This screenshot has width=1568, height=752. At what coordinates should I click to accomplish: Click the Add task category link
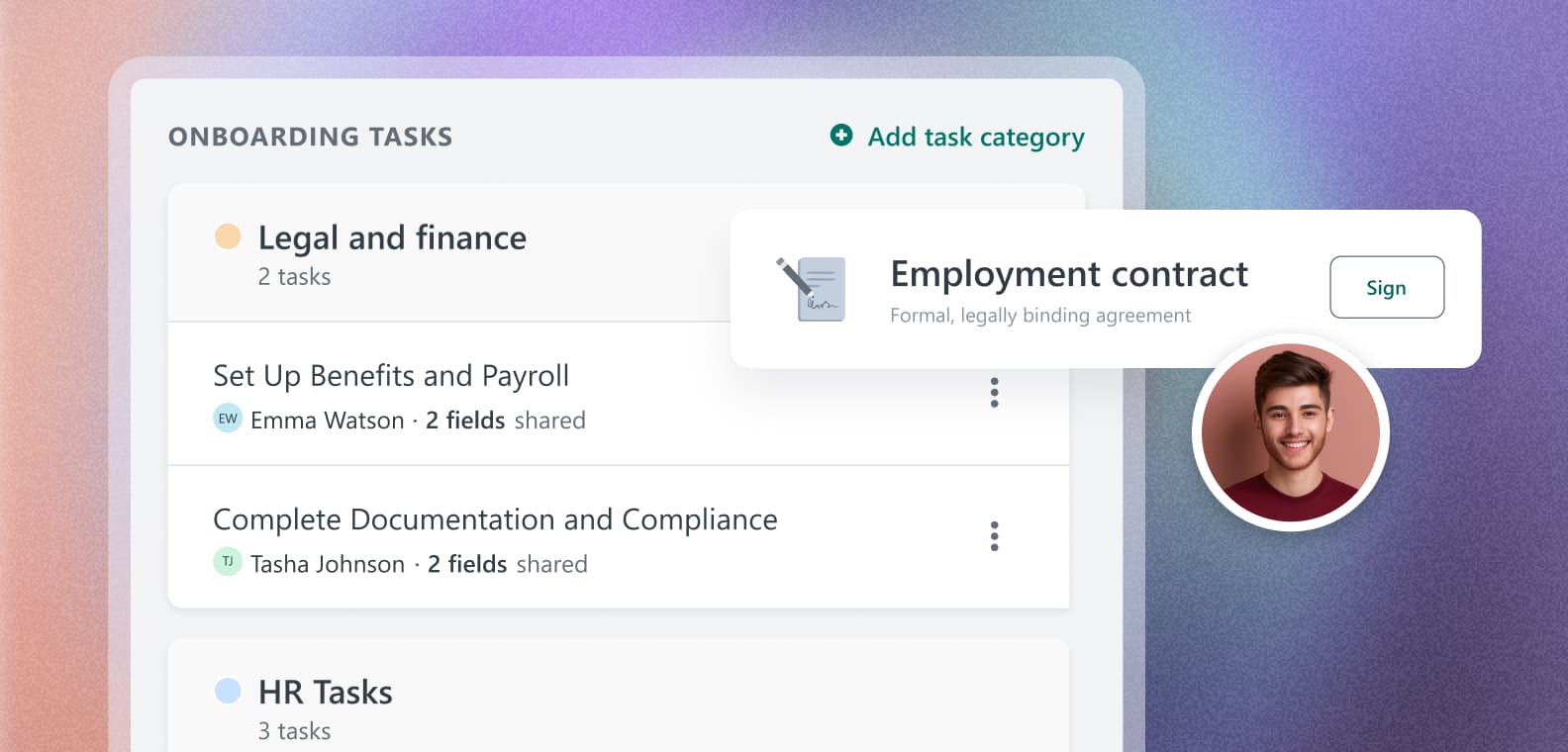(x=975, y=137)
